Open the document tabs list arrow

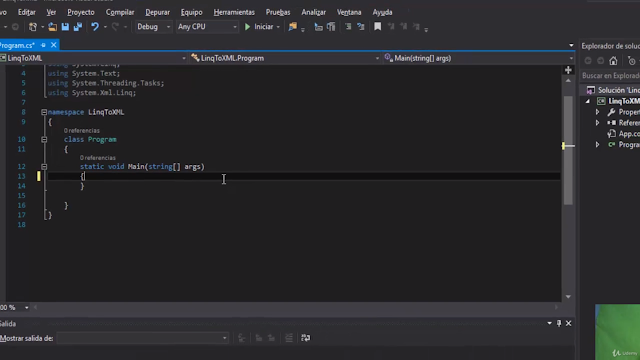click(x=571, y=45)
